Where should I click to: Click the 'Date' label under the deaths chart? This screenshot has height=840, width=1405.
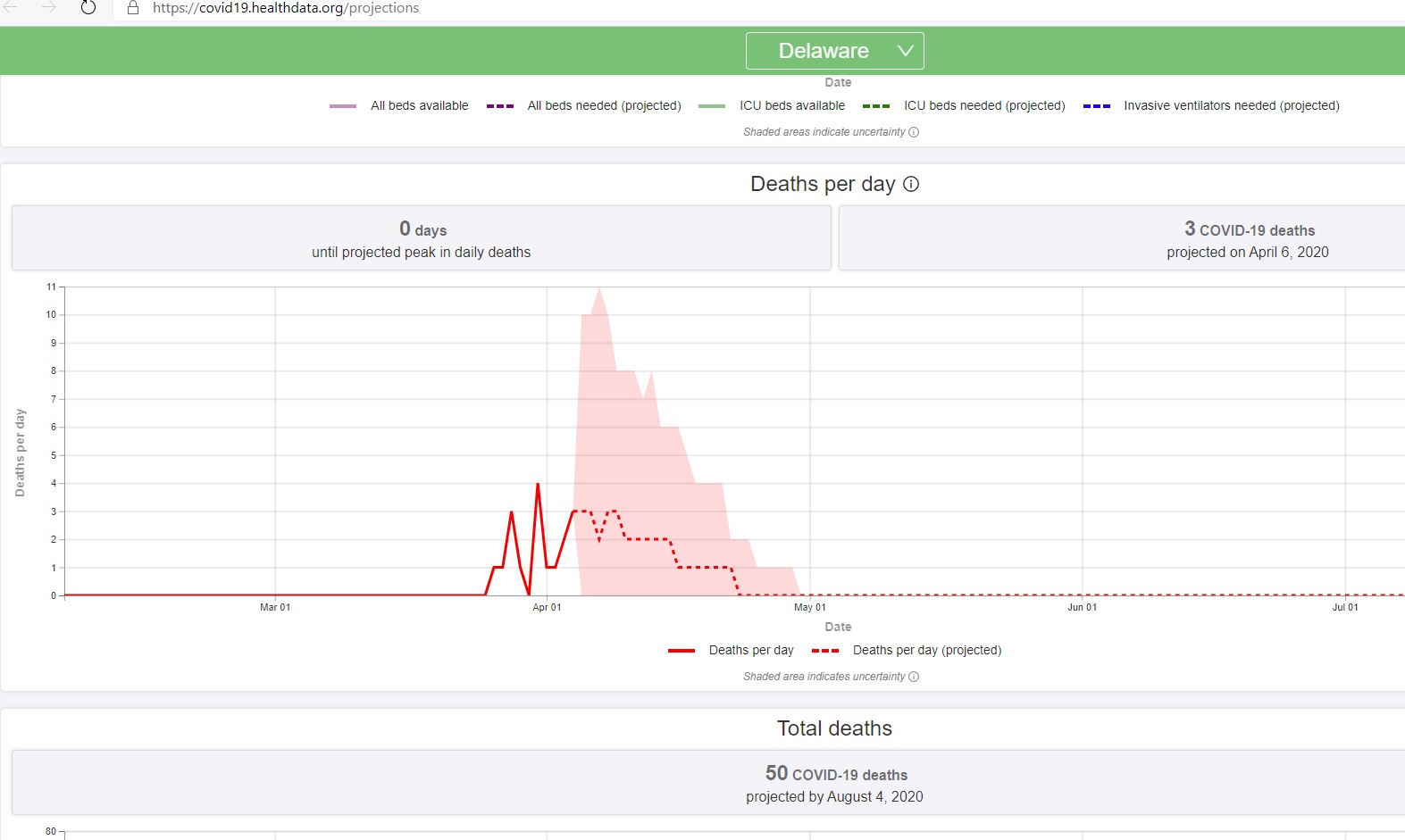pos(838,628)
